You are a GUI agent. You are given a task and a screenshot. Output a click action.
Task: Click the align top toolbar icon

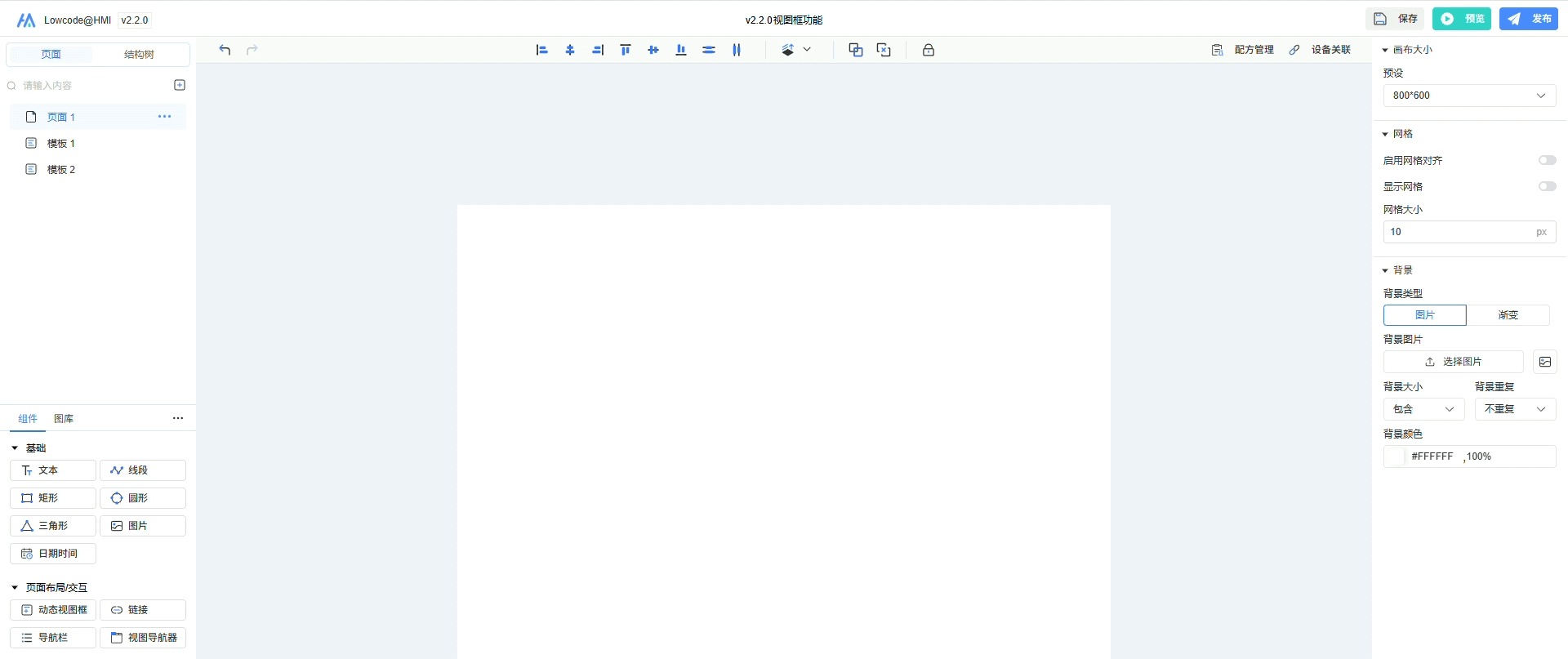626,50
